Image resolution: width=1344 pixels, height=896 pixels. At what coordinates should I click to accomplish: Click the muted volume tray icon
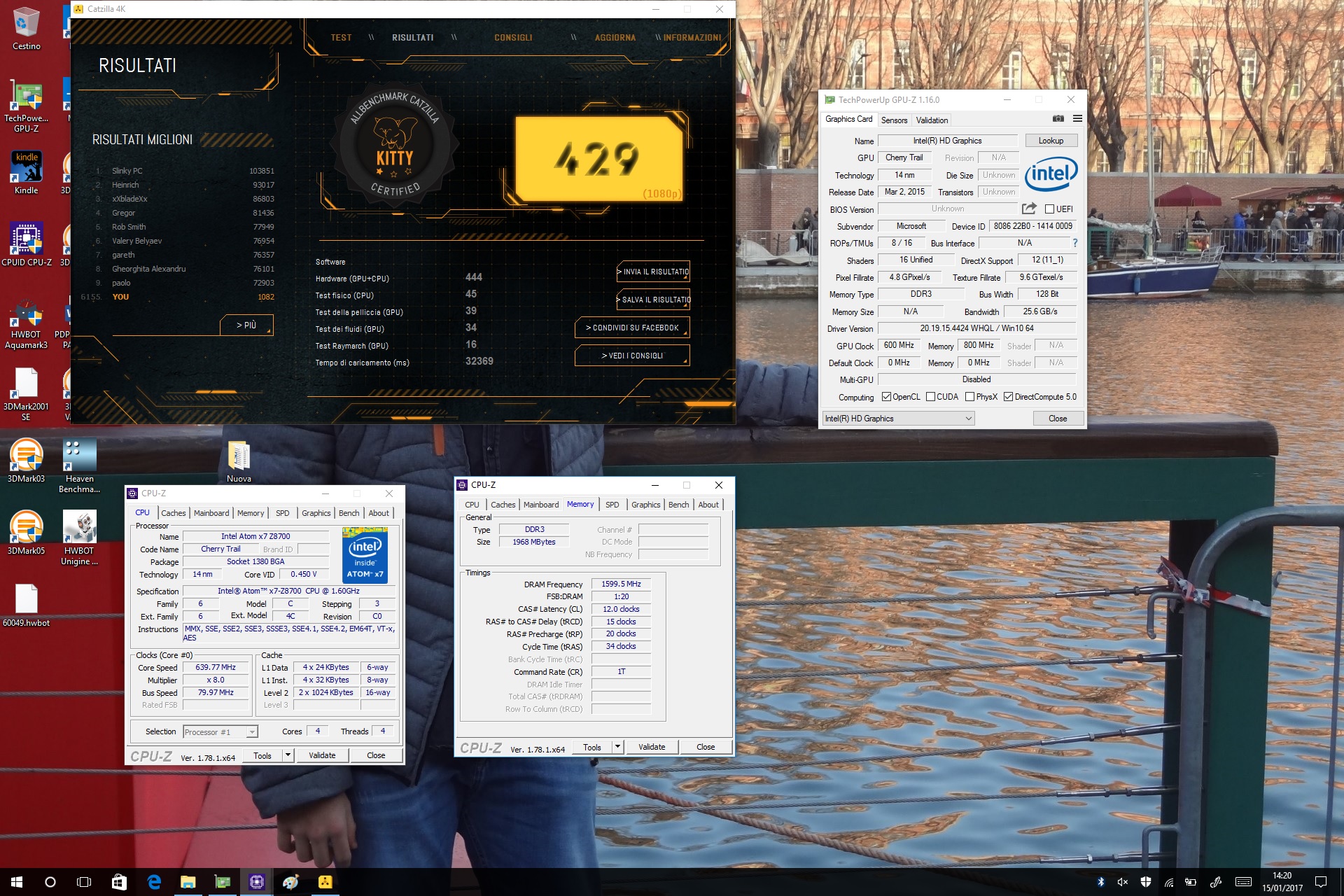coord(1123,882)
